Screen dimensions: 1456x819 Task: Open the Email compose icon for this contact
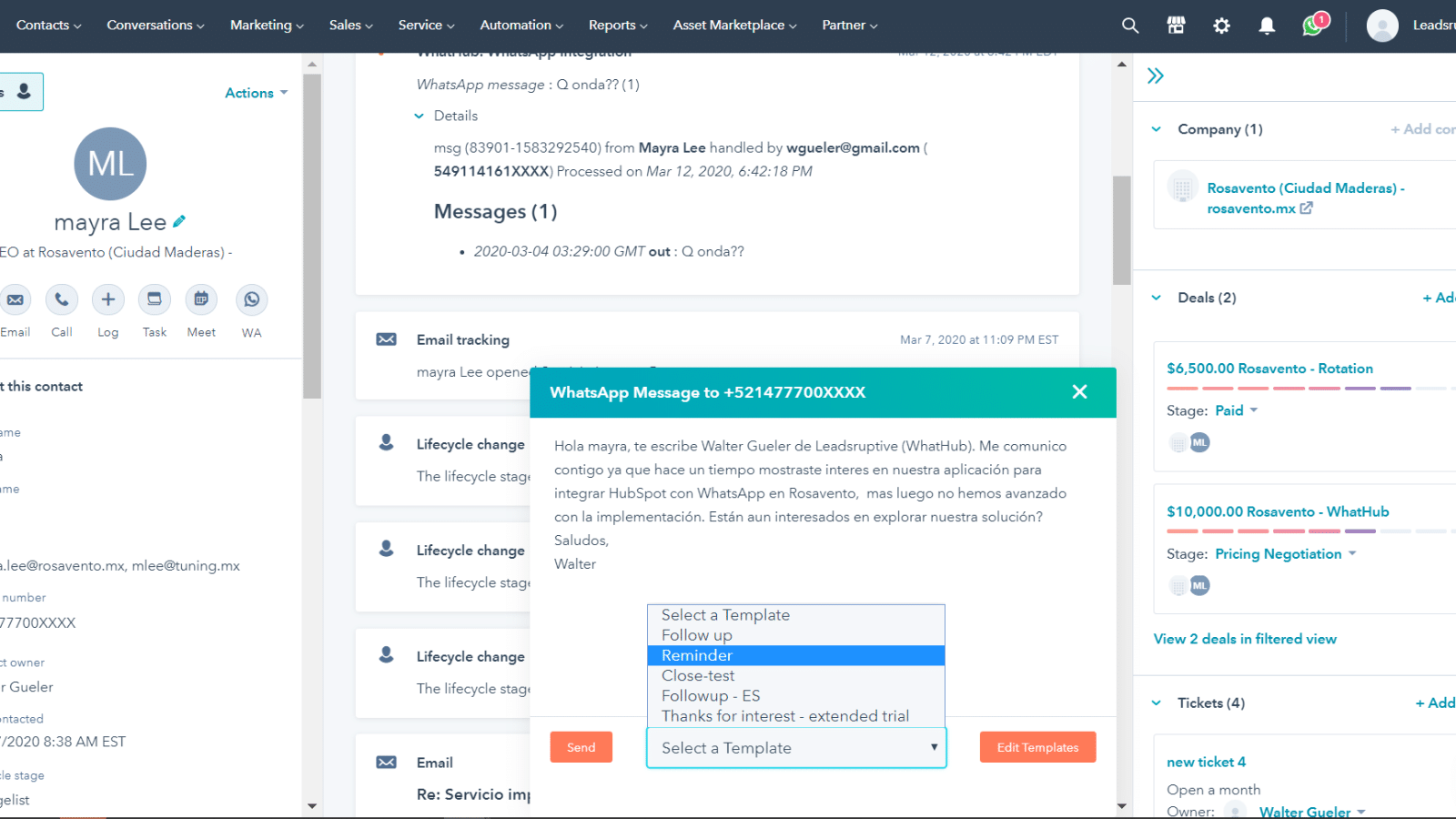15,298
